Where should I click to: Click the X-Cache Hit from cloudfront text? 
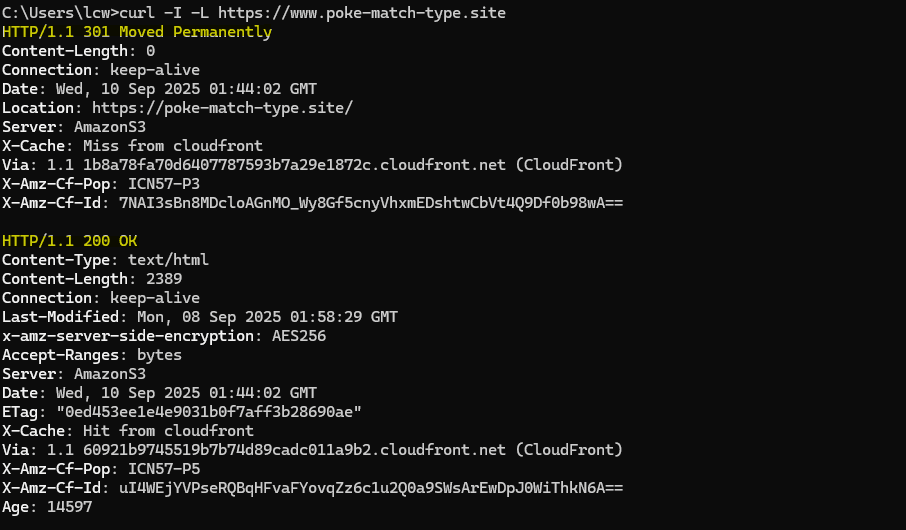tap(168, 431)
